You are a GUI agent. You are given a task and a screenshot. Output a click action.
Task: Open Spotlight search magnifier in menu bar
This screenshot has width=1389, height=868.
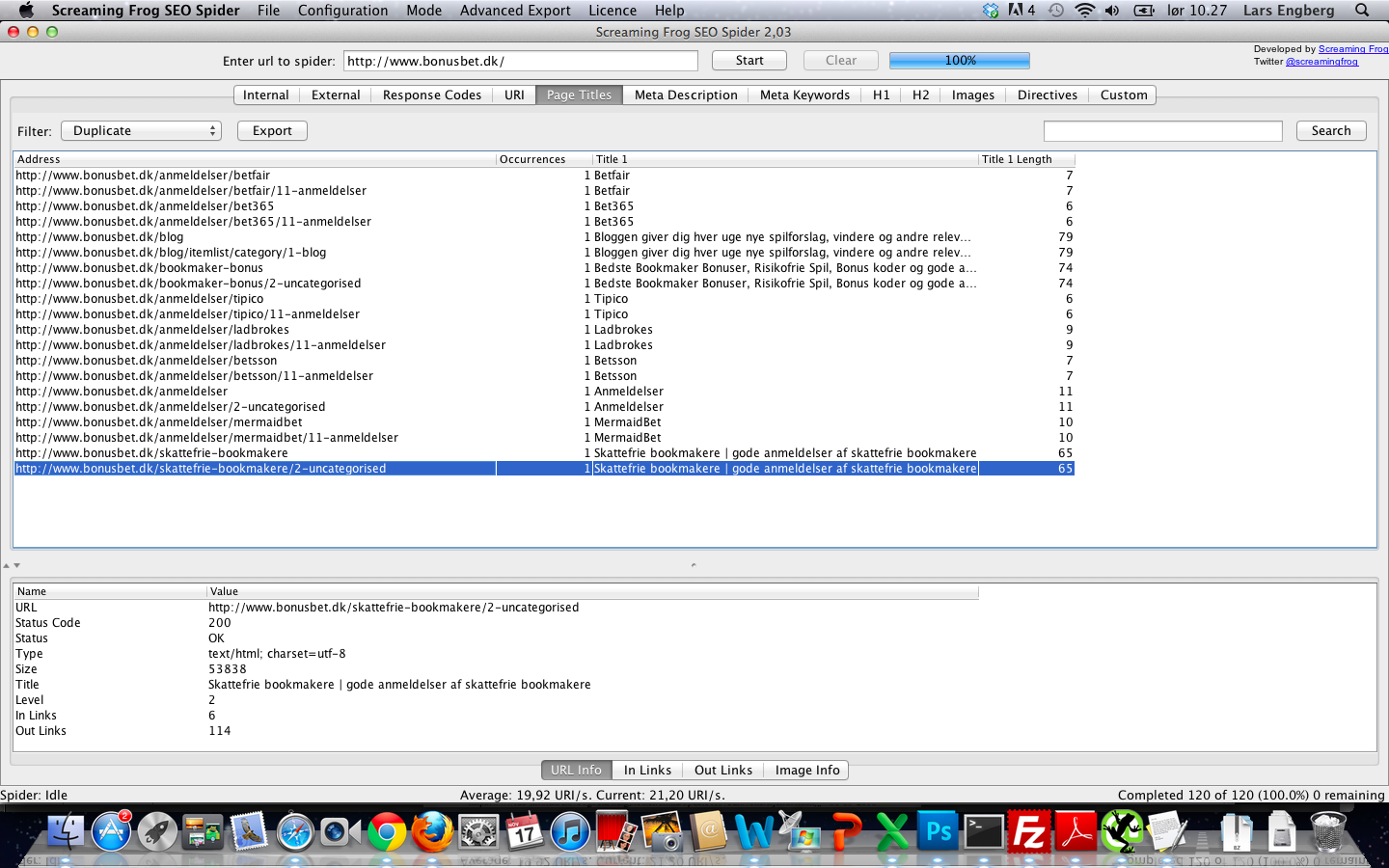click(x=1362, y=11)
